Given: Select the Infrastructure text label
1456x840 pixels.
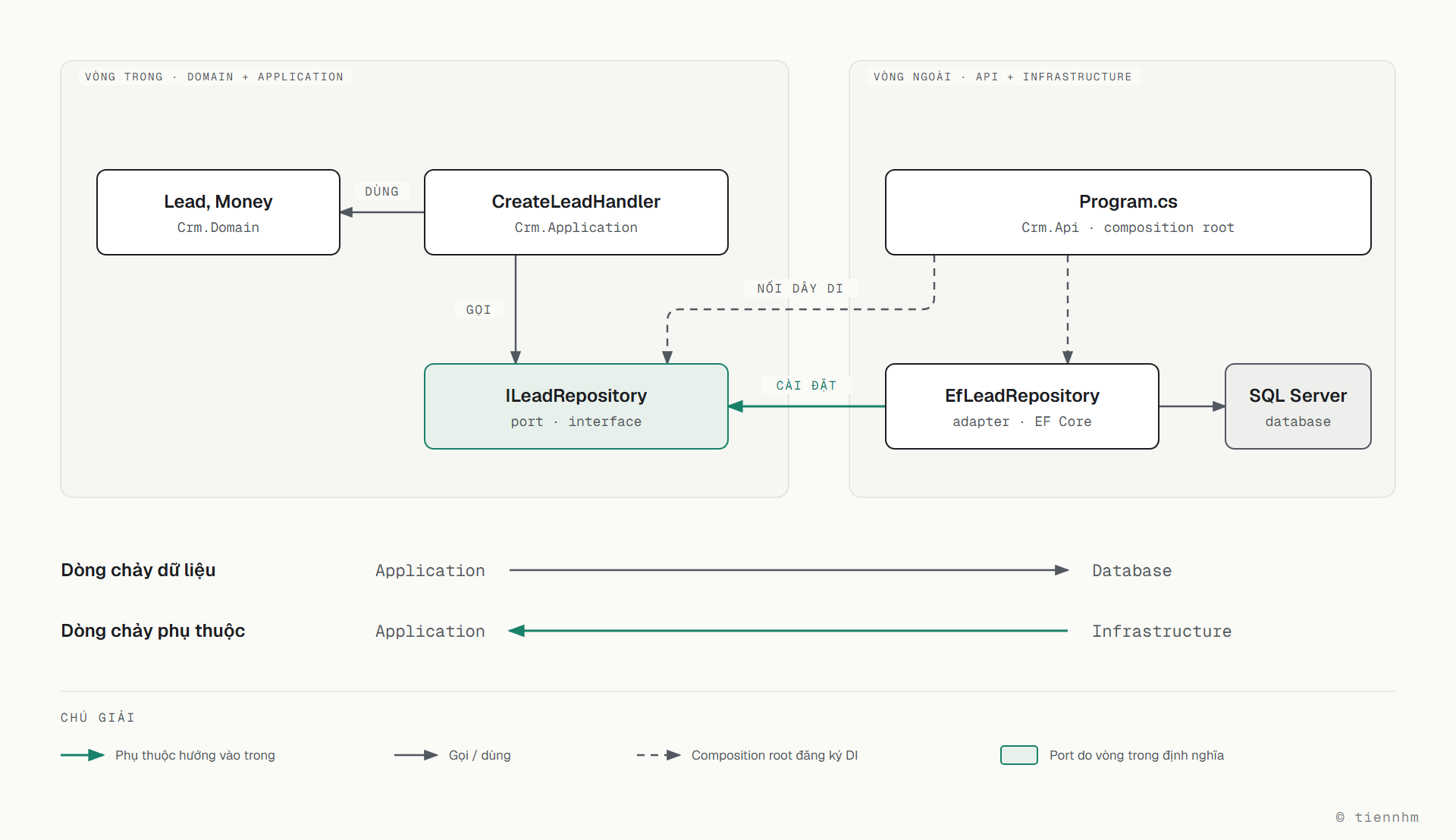Looking at the screenshot, I should 1162,632.
